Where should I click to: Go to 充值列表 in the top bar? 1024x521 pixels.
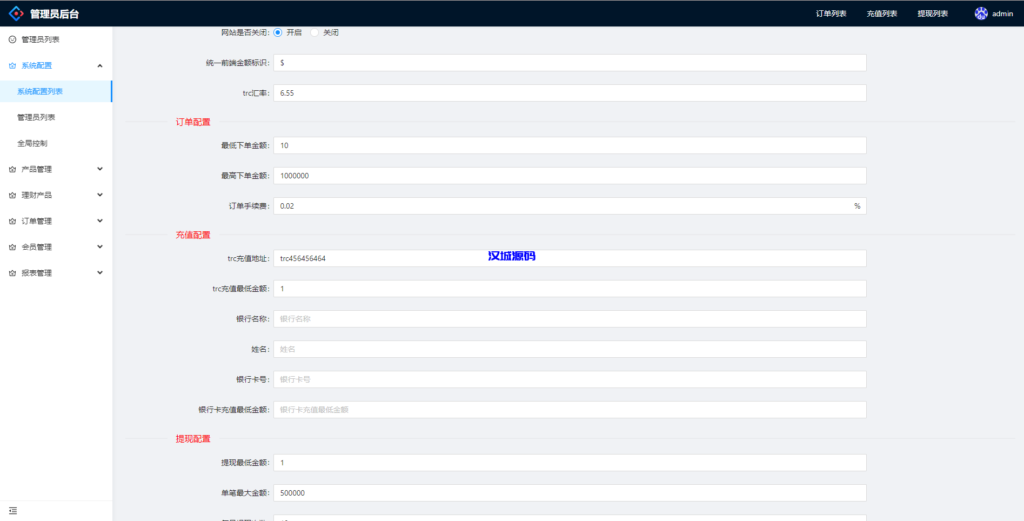tap(881, 14)
